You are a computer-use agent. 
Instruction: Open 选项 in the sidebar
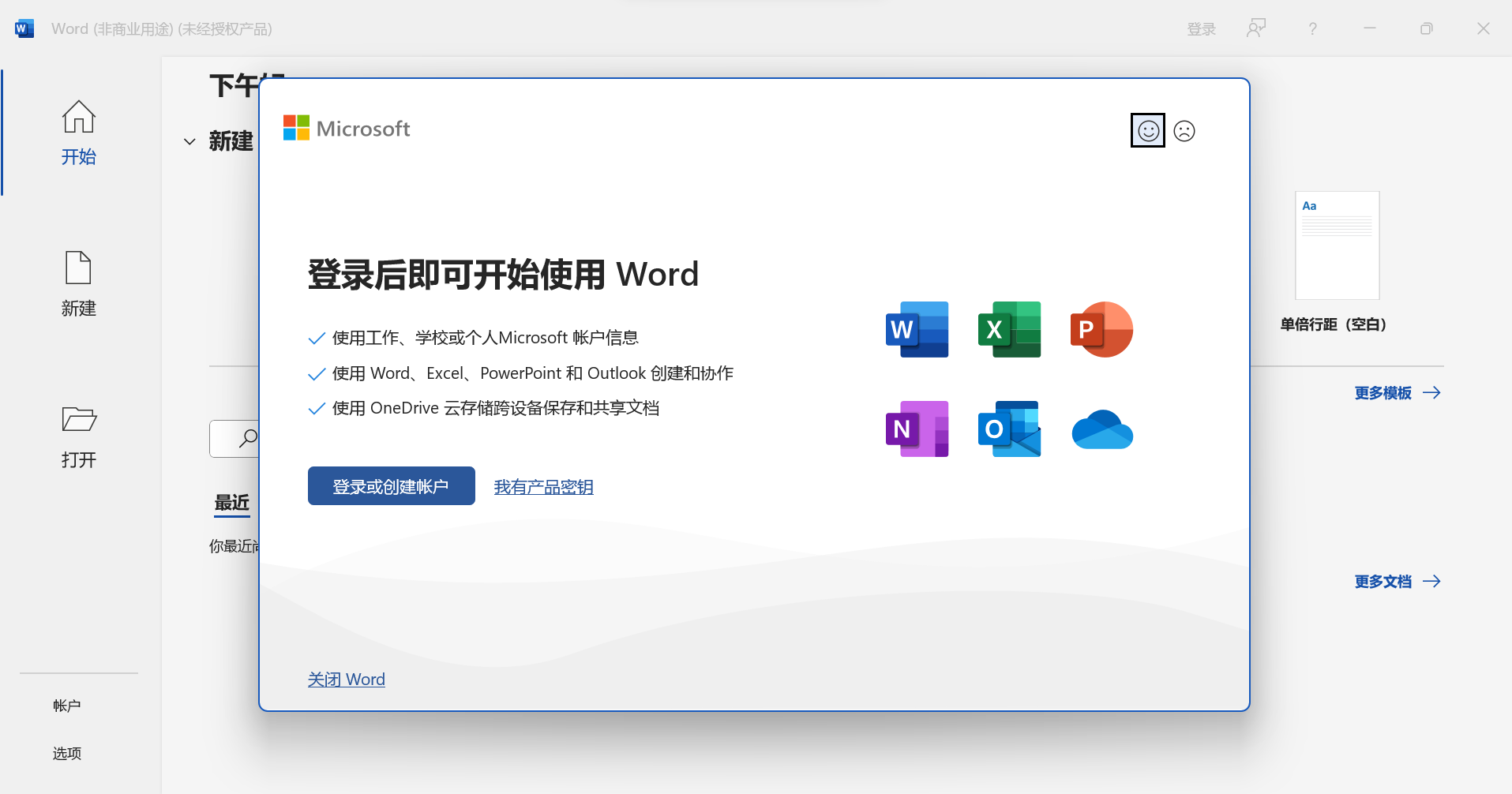pos(67,753)
